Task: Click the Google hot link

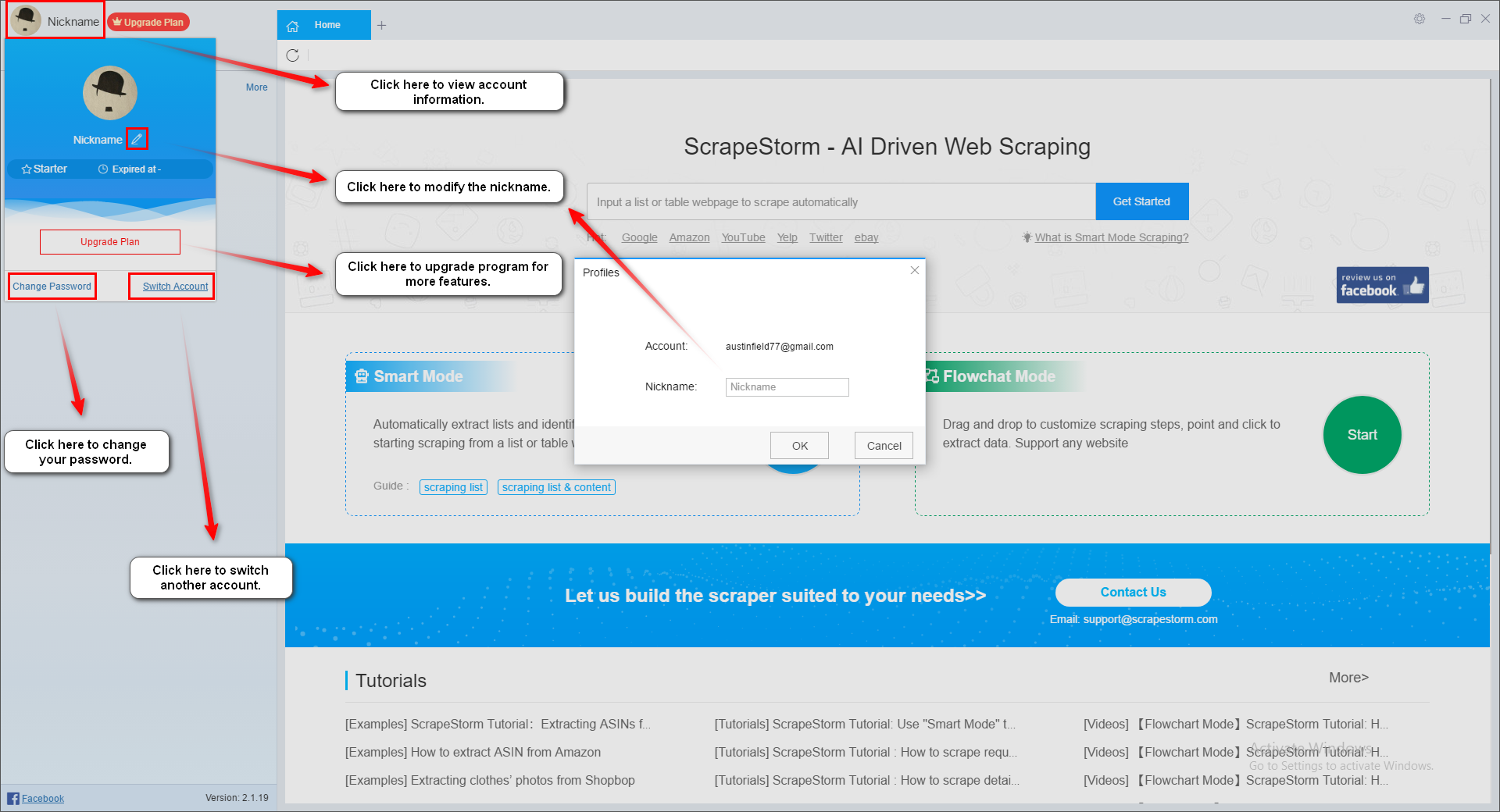Action: tap(639, 237)
